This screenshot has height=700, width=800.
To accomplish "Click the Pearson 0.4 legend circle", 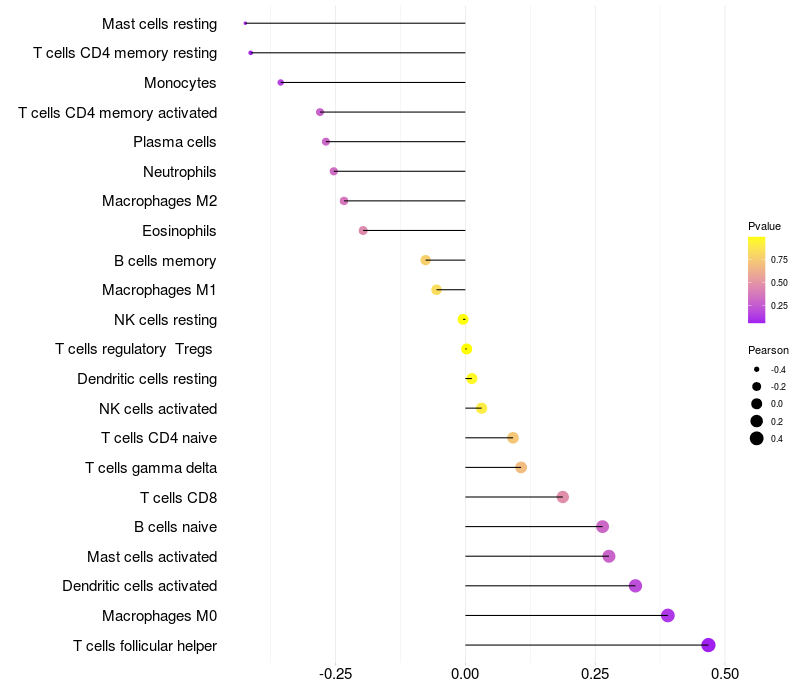I will (x=756, y=438).
